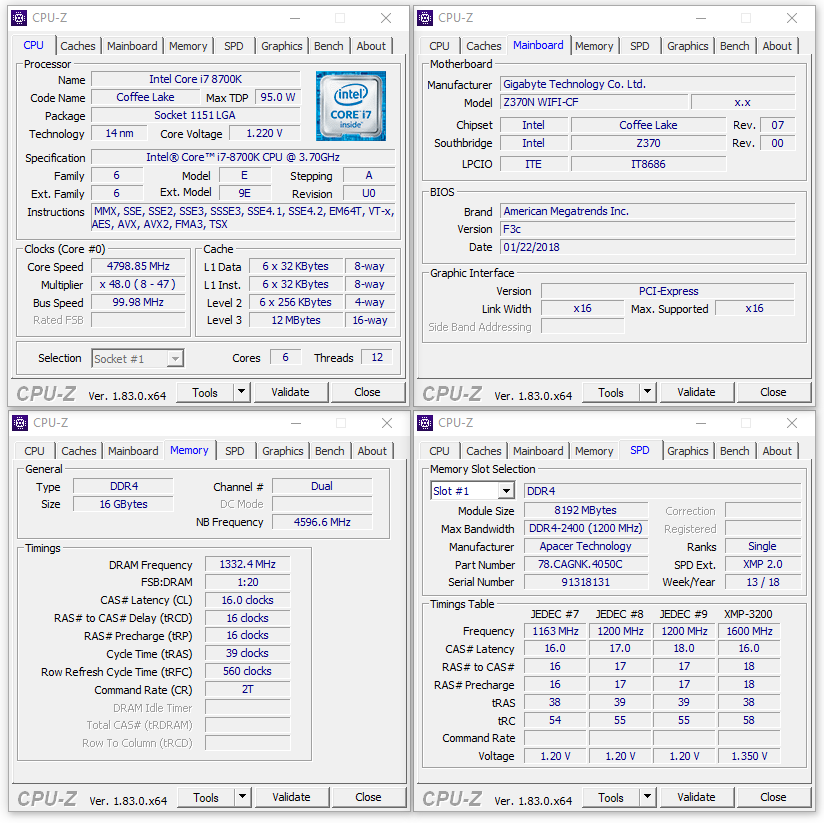Viewport: 824px width, 823px height.
Task: Click the Serial Number 91318131
Action: click(586, 582)
